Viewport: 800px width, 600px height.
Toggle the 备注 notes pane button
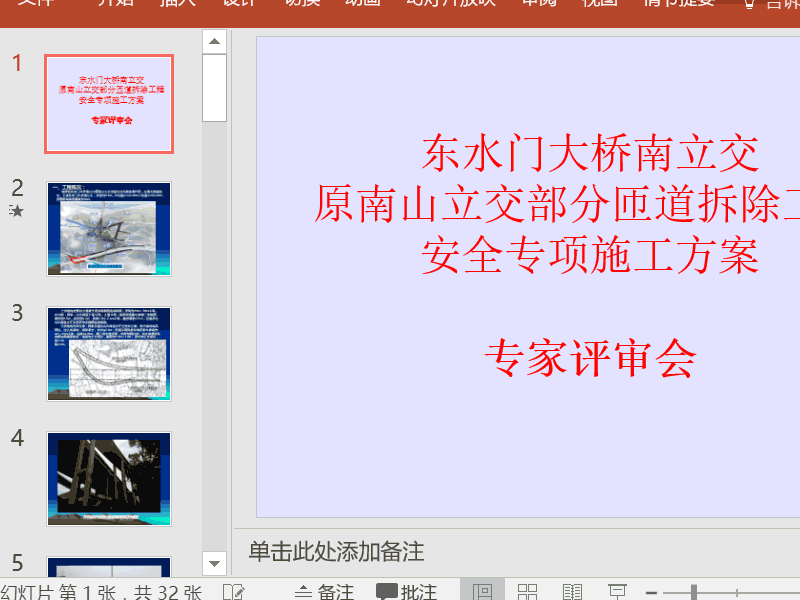pos(324,592)
